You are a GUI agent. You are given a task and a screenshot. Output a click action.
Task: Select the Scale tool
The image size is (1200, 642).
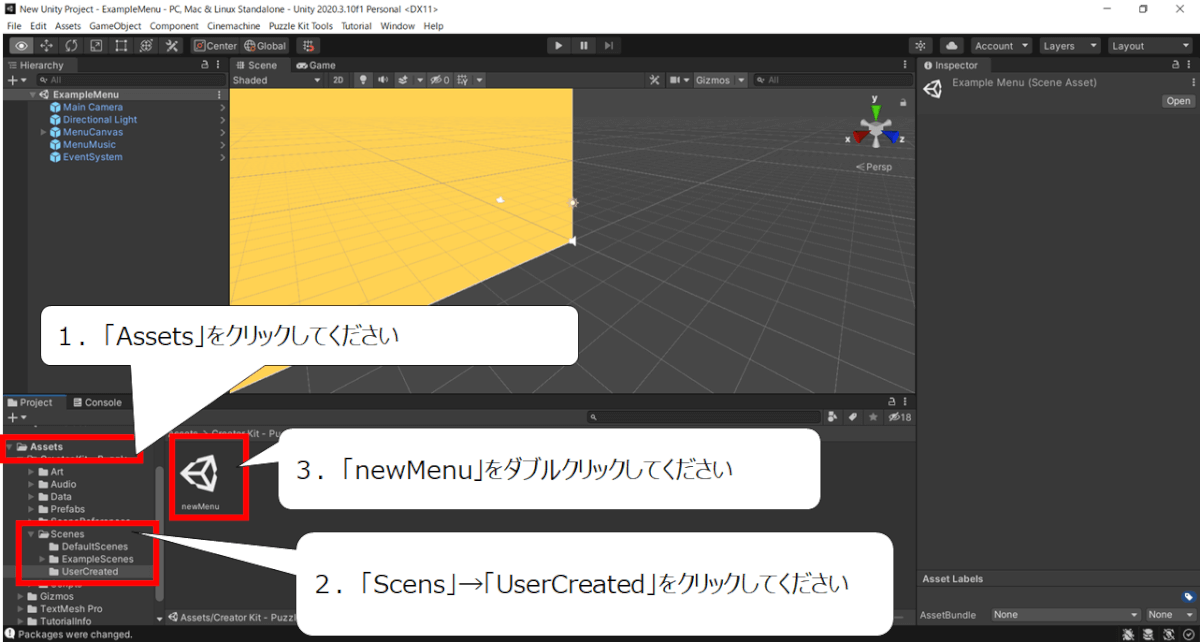[96, 46]
